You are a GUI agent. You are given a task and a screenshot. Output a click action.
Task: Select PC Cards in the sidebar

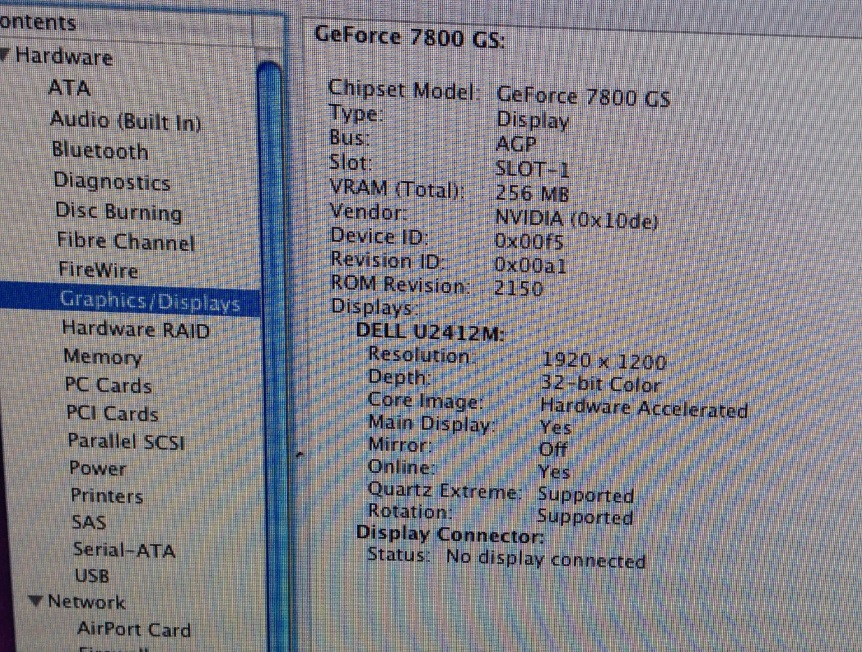click(108, 385)
